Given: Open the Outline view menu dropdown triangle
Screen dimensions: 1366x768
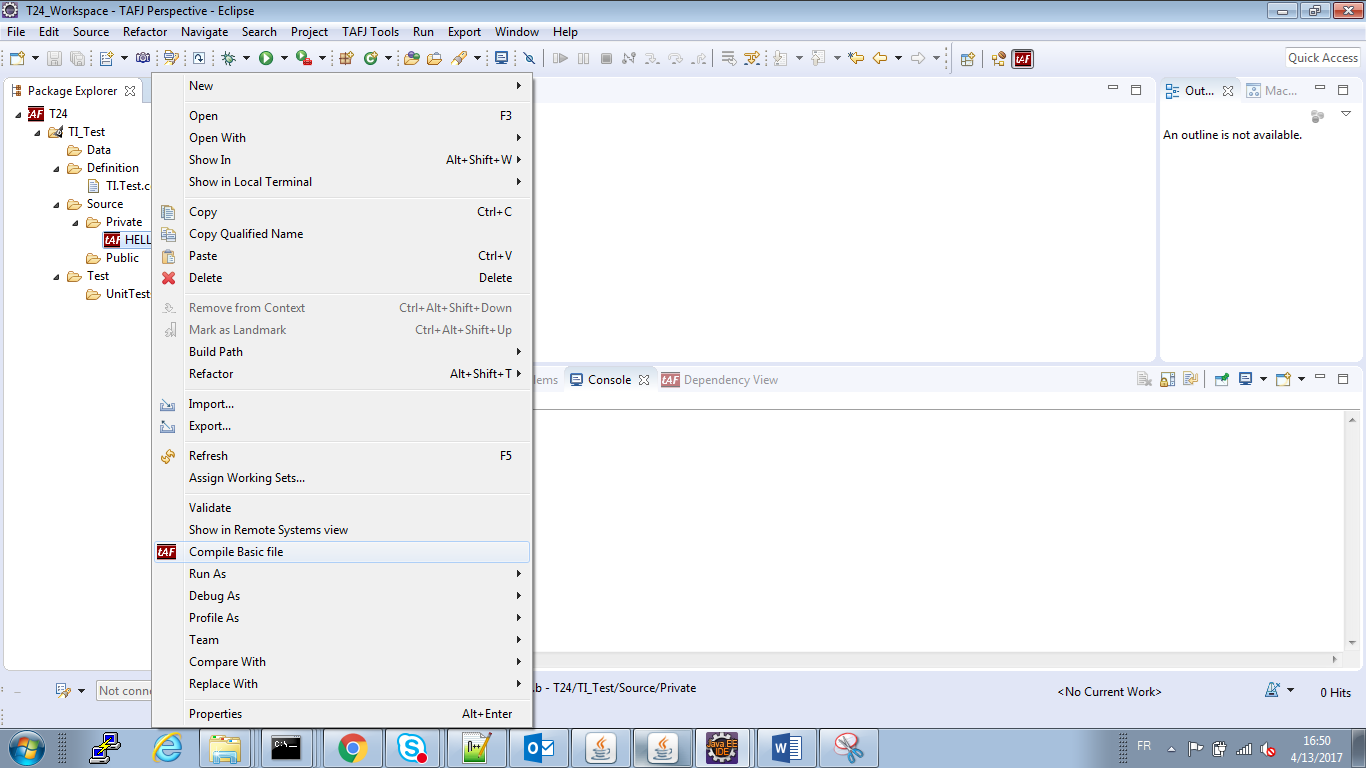Looking at the screenshot, I should [1346, 114].
